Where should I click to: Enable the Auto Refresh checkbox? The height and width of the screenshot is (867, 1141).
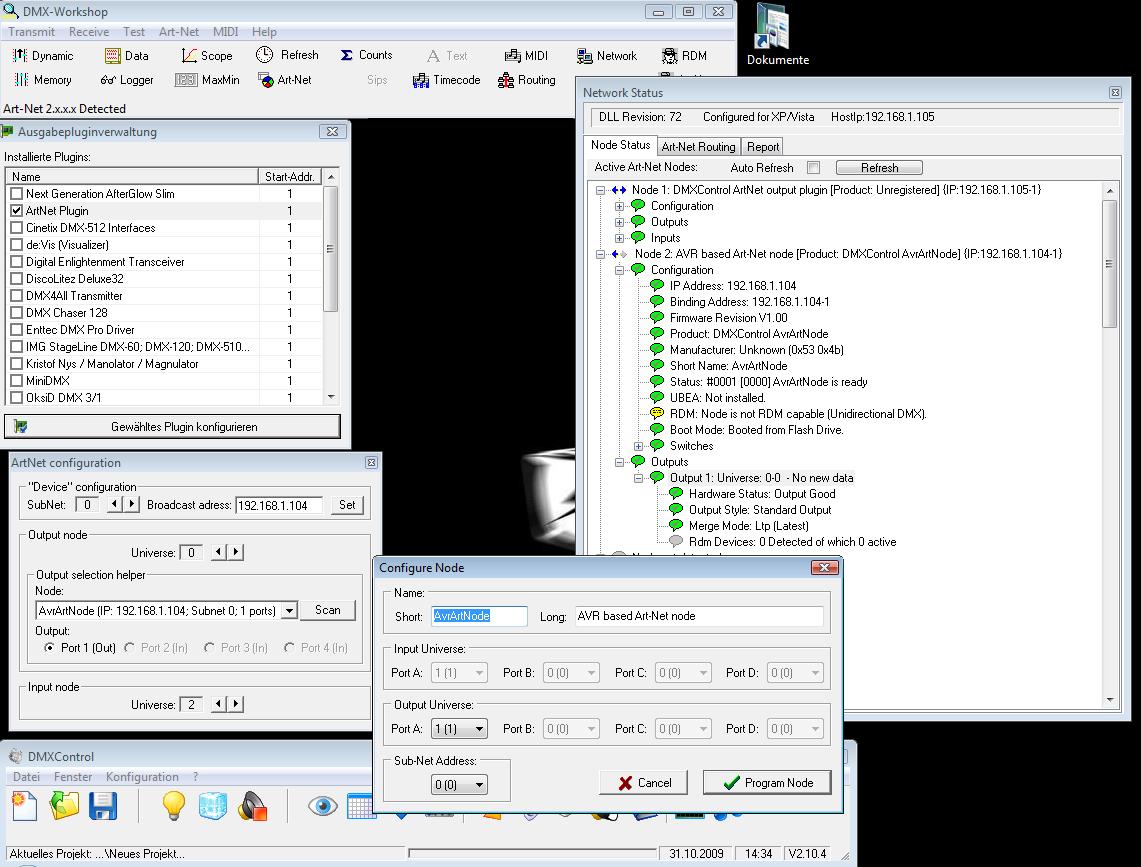(813, 168)
